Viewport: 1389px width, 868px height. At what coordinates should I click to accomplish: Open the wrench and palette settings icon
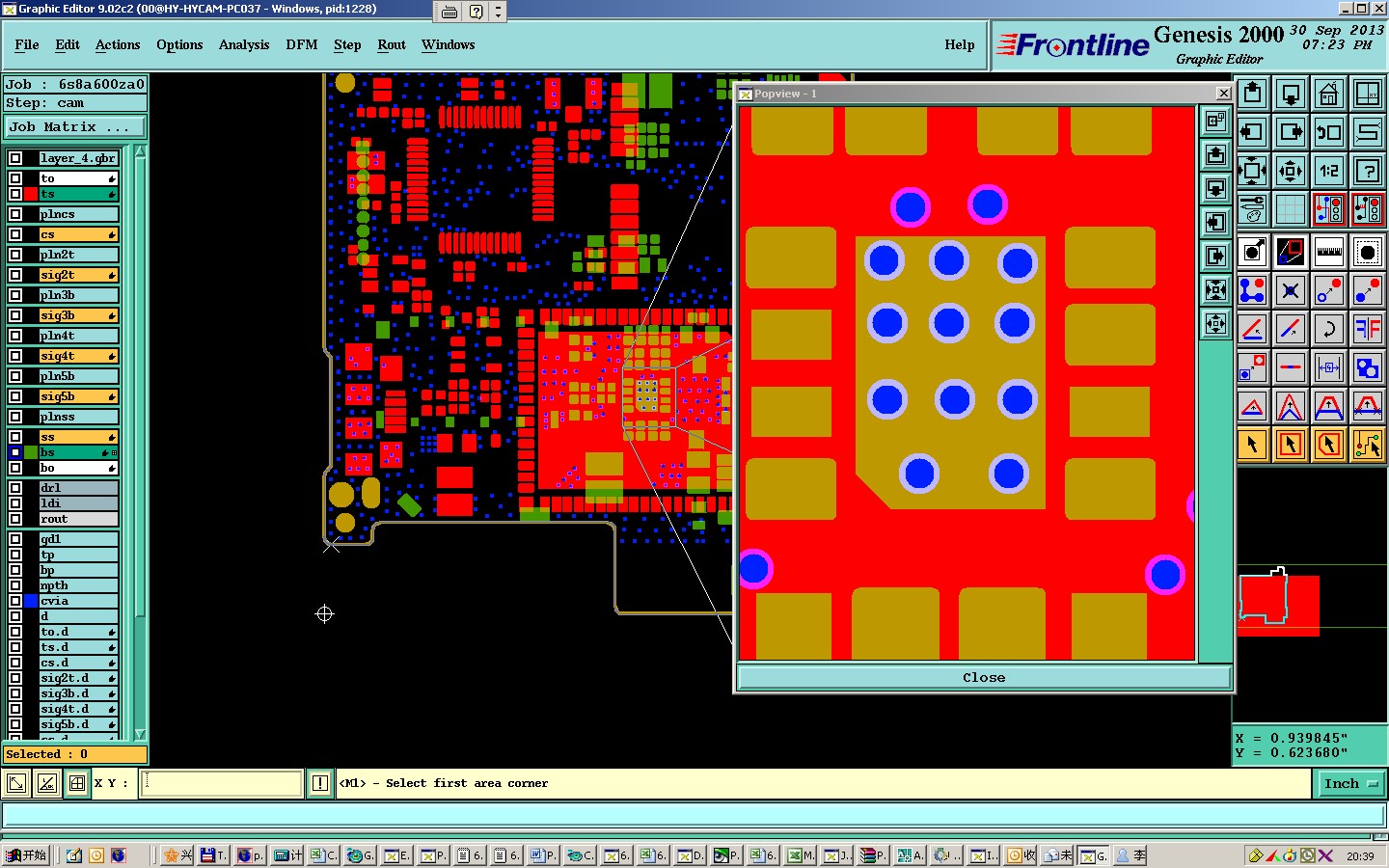[x=1252, y=208]
